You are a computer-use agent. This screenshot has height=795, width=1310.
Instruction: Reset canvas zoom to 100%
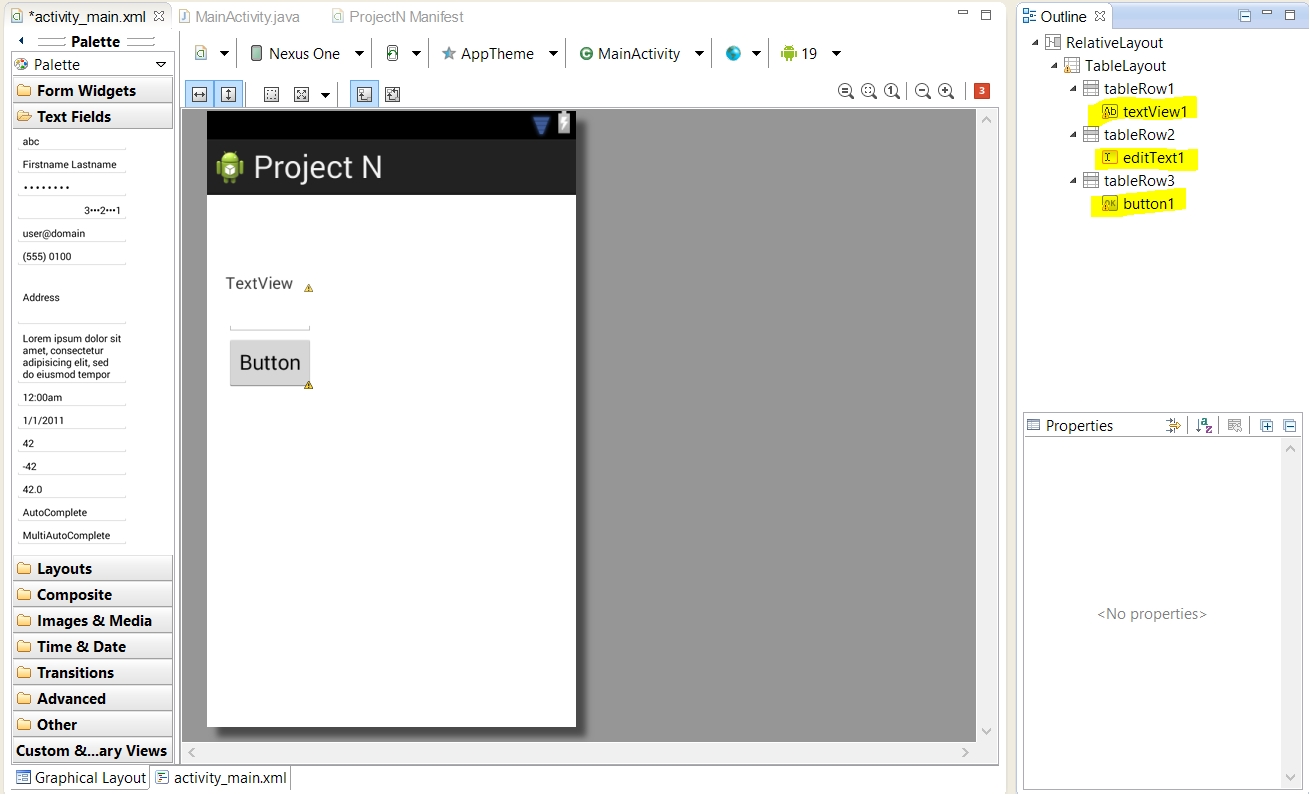click(x=892, y=92)
